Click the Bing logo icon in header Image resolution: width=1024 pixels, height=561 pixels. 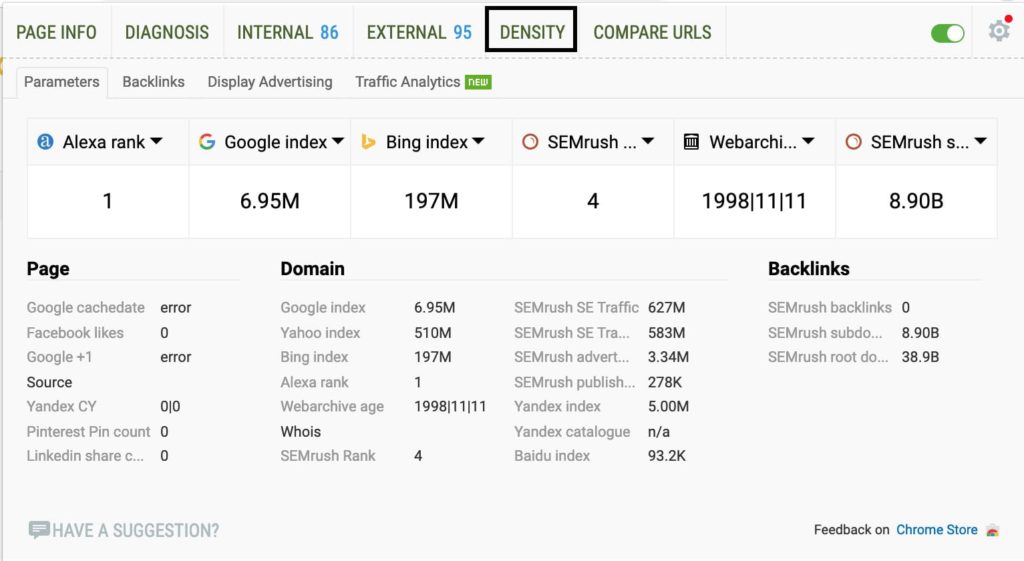pos(368,141)
